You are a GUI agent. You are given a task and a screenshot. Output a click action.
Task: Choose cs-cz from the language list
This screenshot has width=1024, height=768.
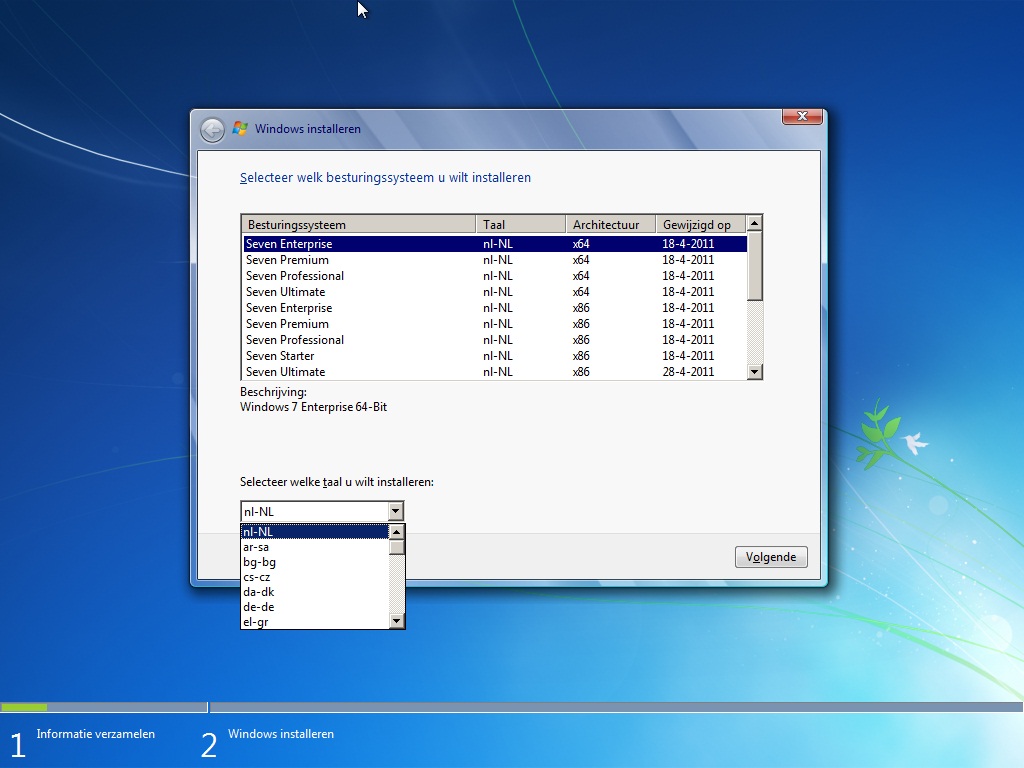[x=315, y=577]
